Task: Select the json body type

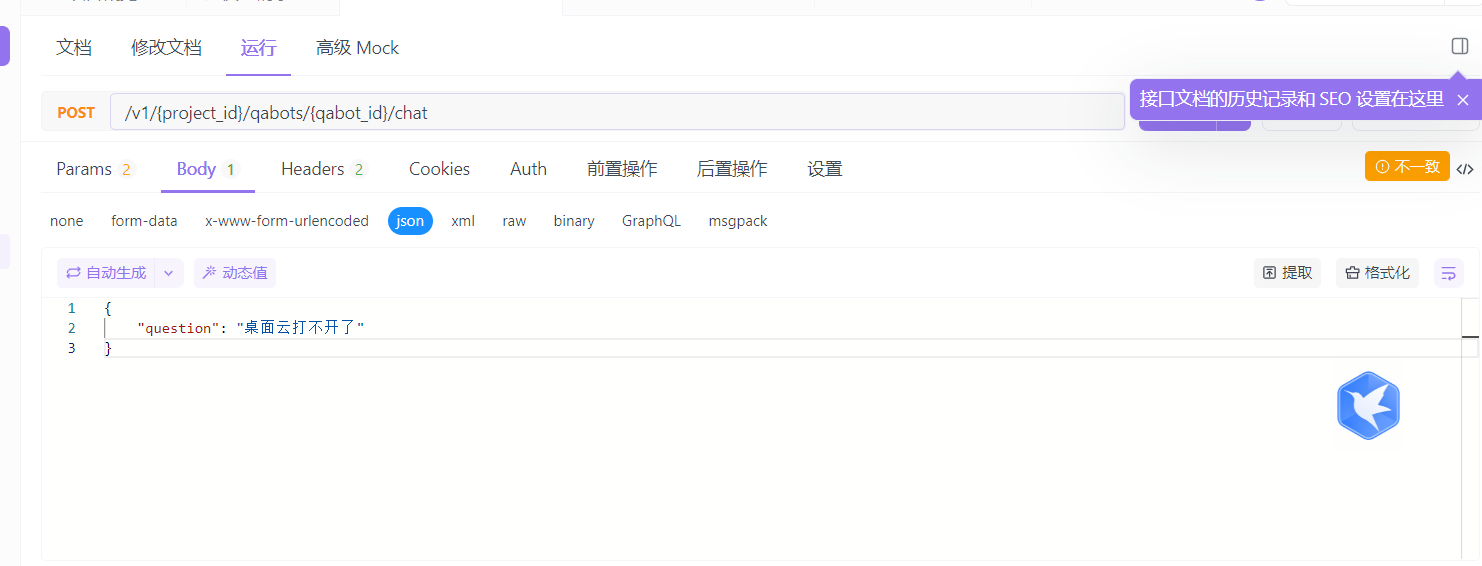Action: tap(410, 221)
